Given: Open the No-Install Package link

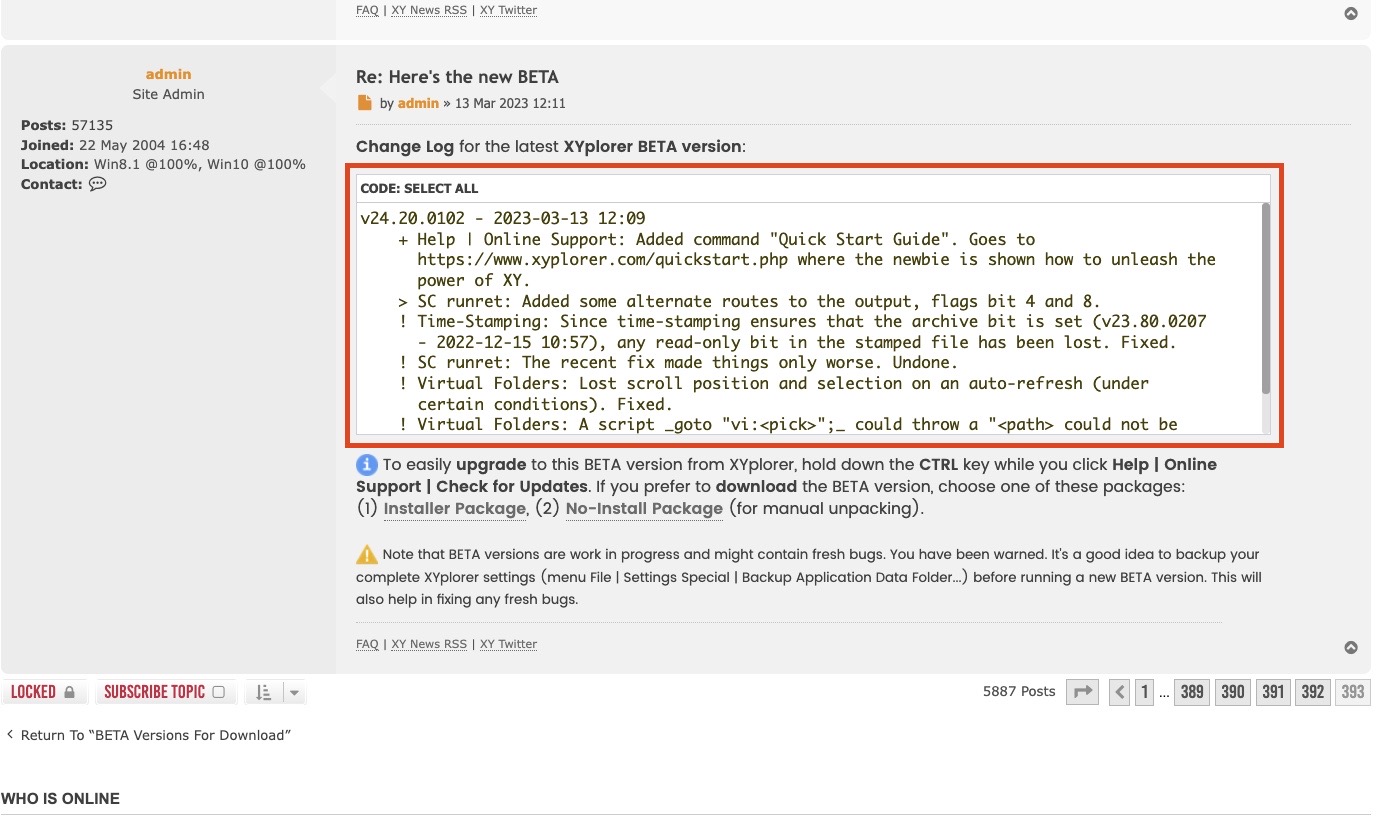Looking at the screenshot, I should (x=644, y=509).
